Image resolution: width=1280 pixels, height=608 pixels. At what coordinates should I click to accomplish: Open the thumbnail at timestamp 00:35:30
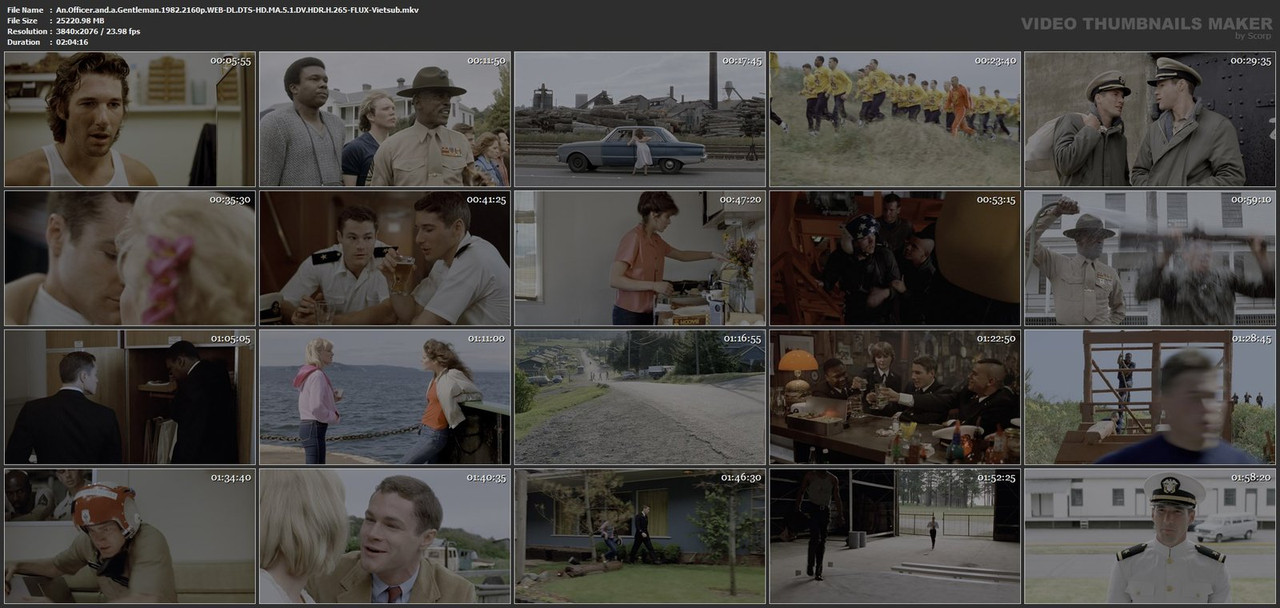pos(130,258)
